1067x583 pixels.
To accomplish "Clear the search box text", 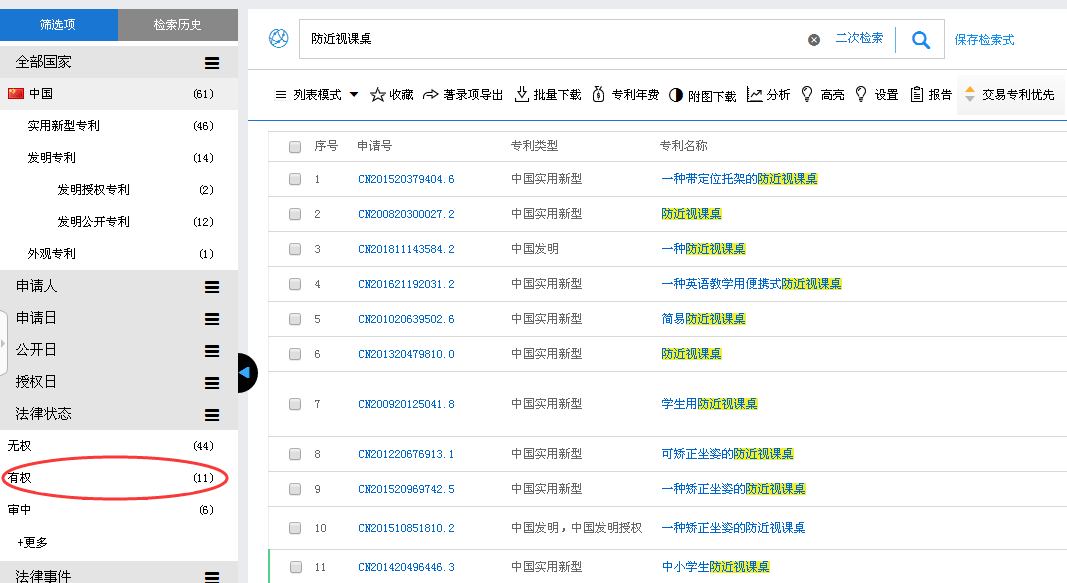I will [814, 40].
